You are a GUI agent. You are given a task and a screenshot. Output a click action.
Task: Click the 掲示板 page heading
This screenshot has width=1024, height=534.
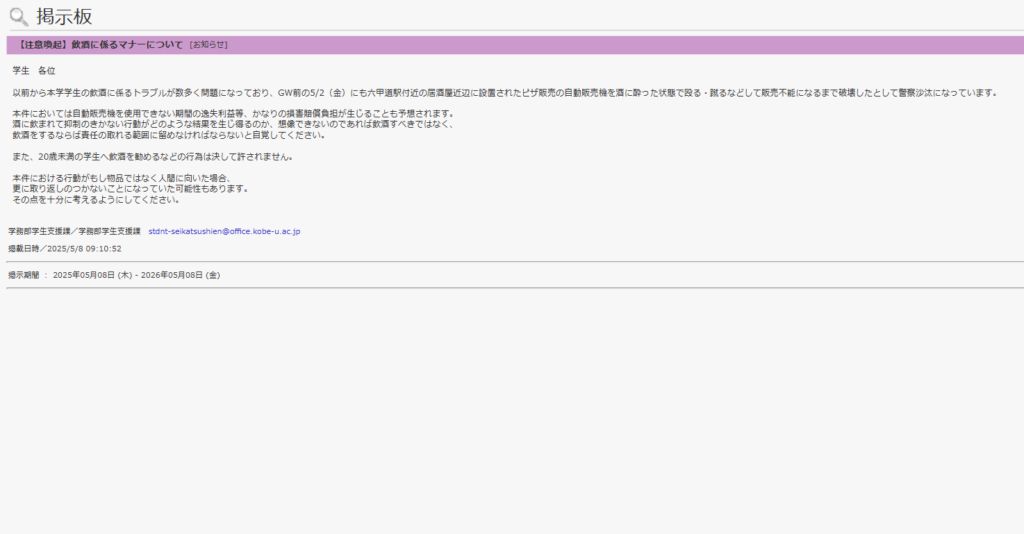click(x=64, y=16)
